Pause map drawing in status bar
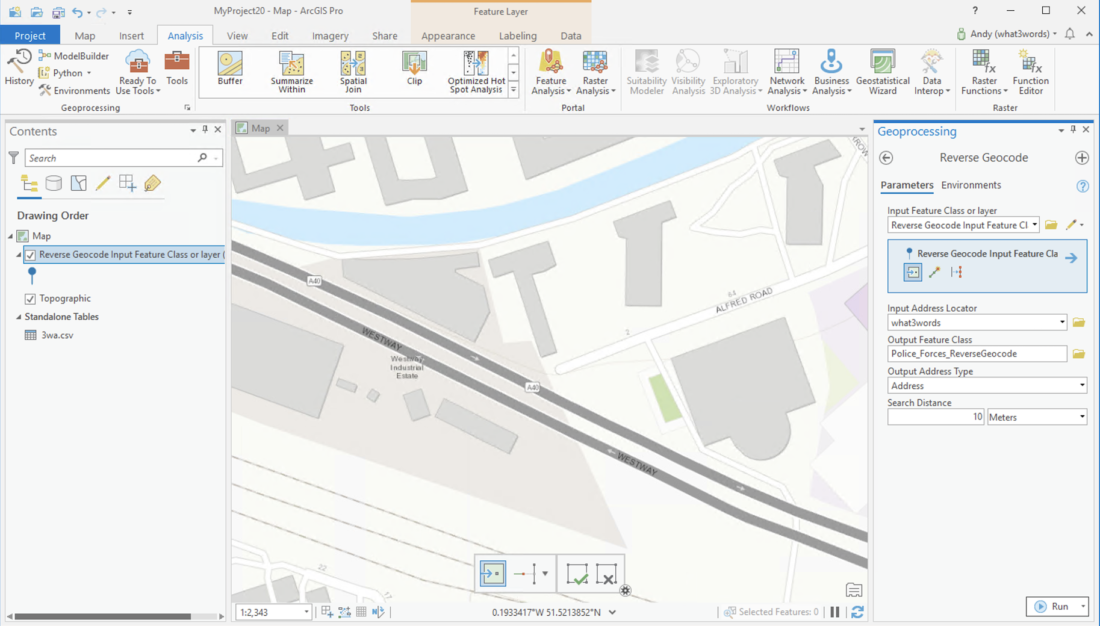Screen dimensions: 1100x626 click(x=835, y=612)
